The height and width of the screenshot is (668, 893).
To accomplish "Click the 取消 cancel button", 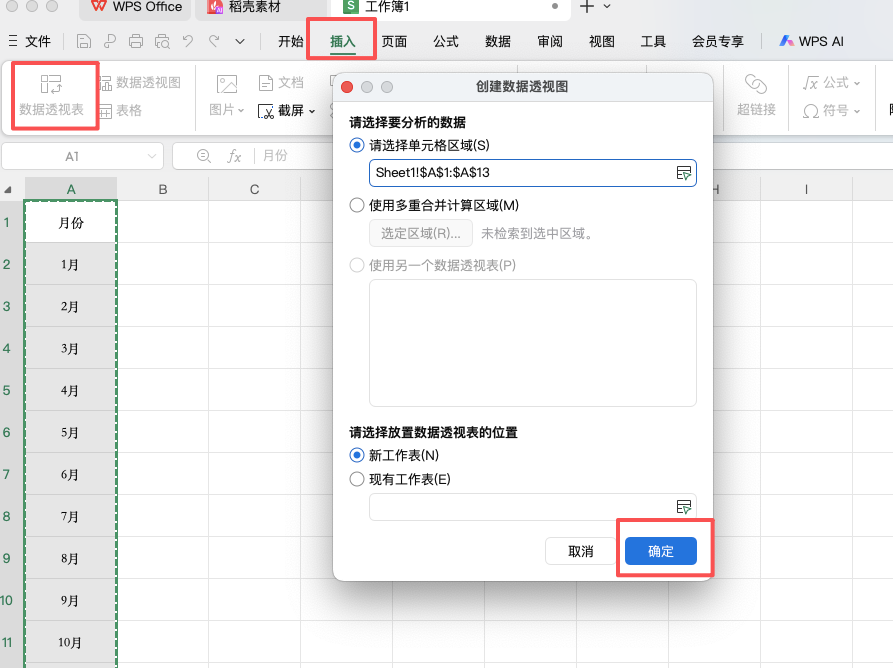I will click(x=579, y=551).
